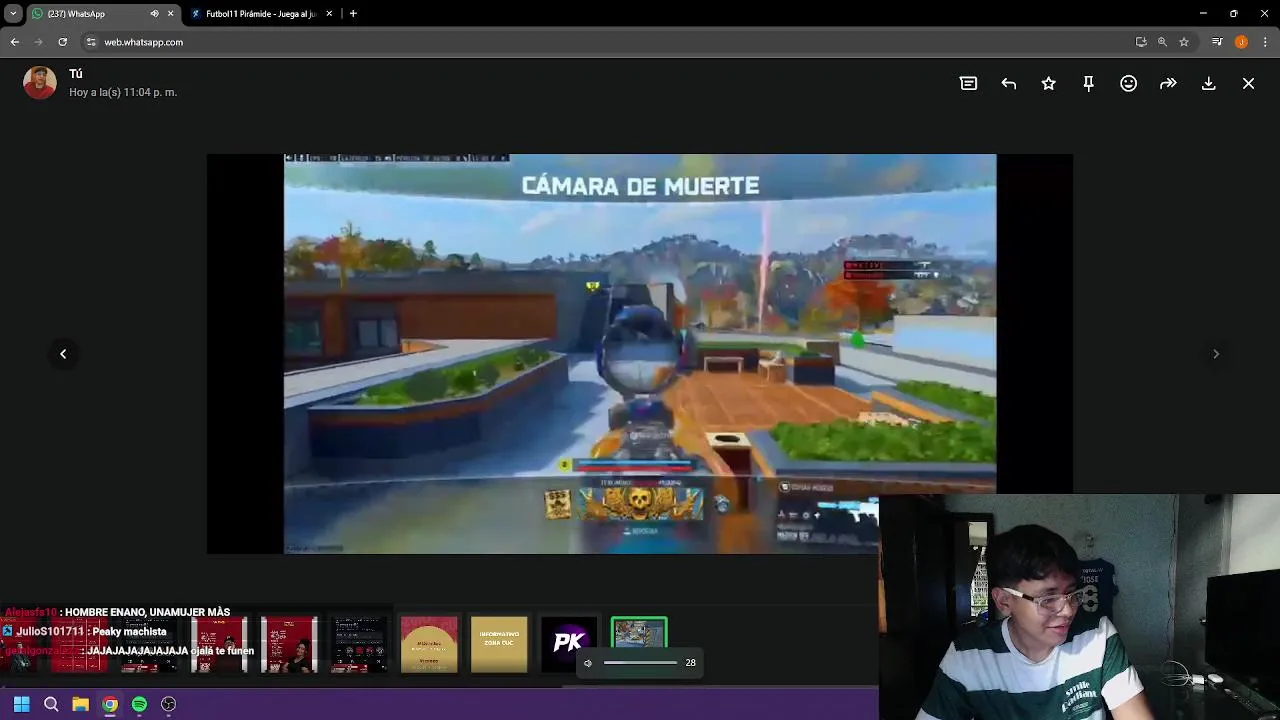Open the Chrome zoom magnifier icon
This screenshot has height=720, width=1280.
(1162, 42)
